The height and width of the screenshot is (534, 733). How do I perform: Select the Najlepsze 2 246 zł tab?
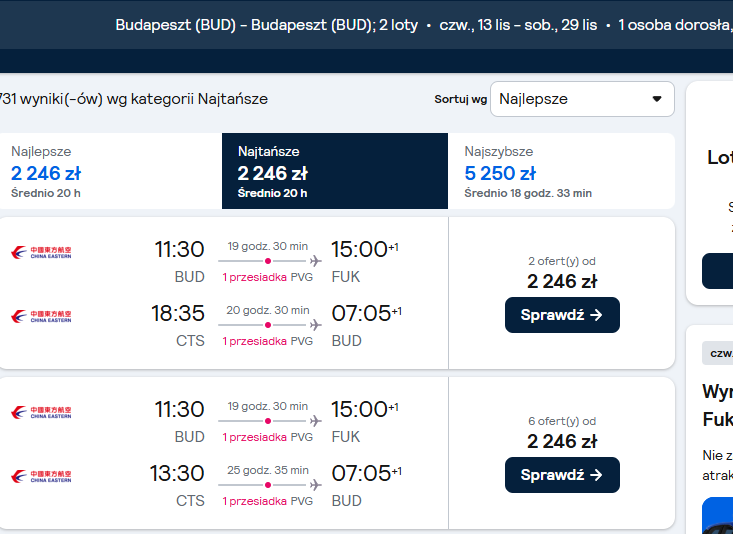111,171
